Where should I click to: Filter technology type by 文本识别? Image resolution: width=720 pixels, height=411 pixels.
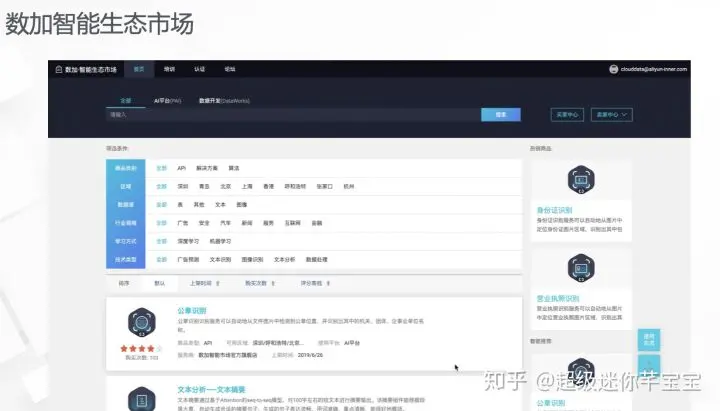coord(220,259)
